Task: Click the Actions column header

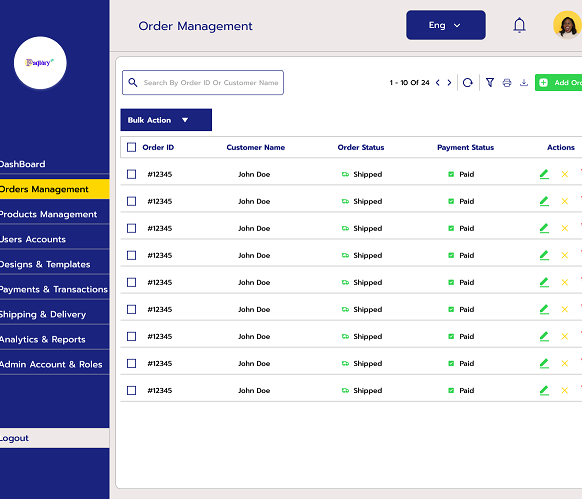Action: [x=561, y=147]
